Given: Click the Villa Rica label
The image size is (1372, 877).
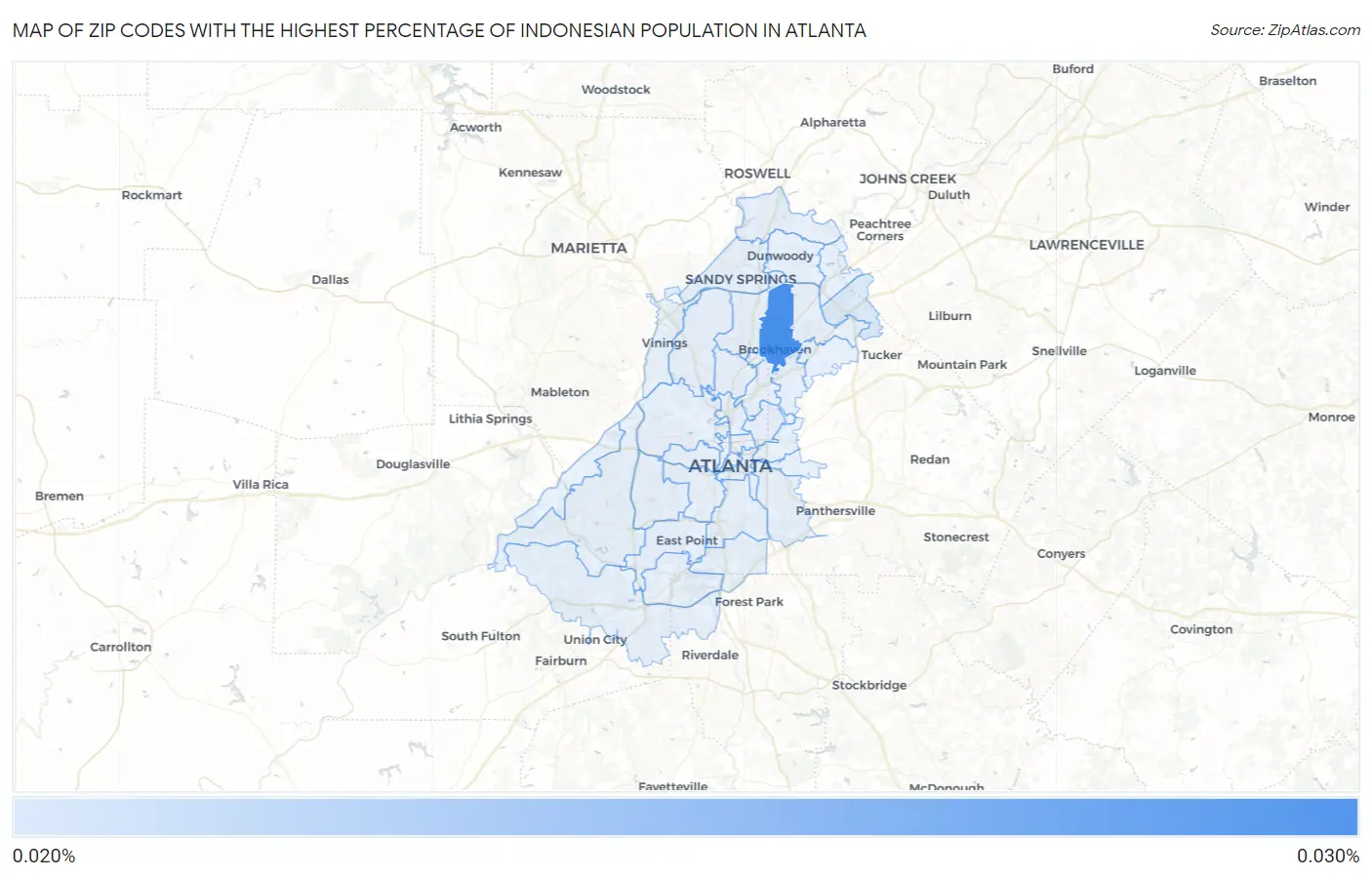Looking at the screenshot, I should [261, 485].
